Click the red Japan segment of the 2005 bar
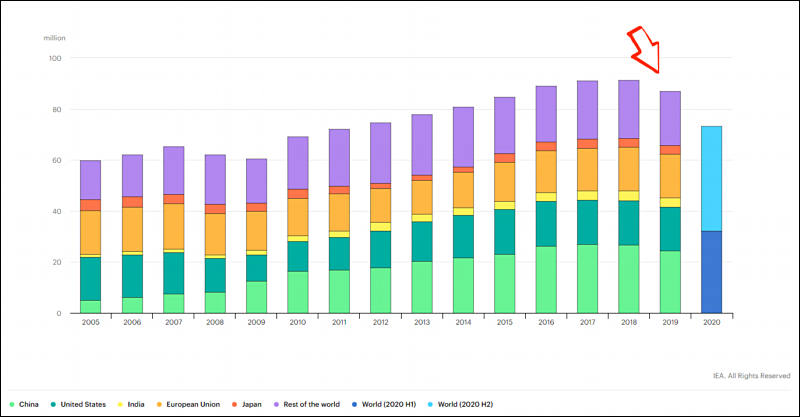Screen dimensions: 800x417 (x=90, y=205)
